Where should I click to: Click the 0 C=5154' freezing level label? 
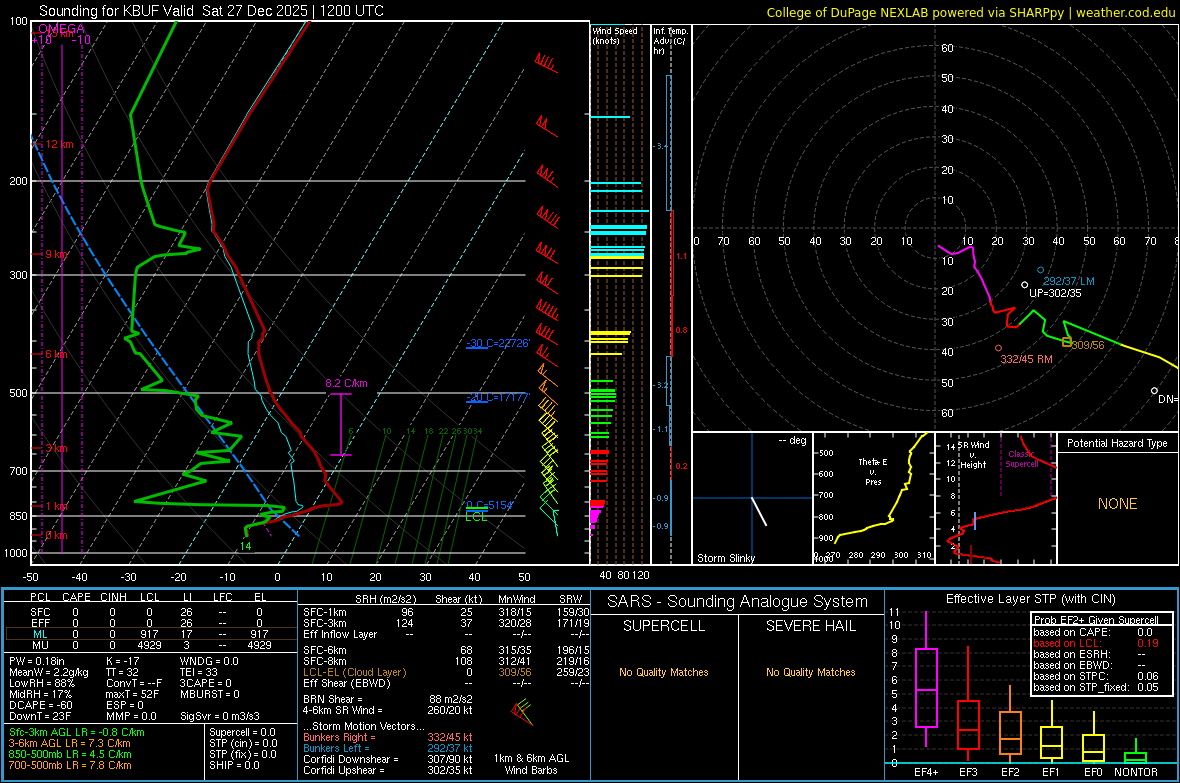coord(489,505)
